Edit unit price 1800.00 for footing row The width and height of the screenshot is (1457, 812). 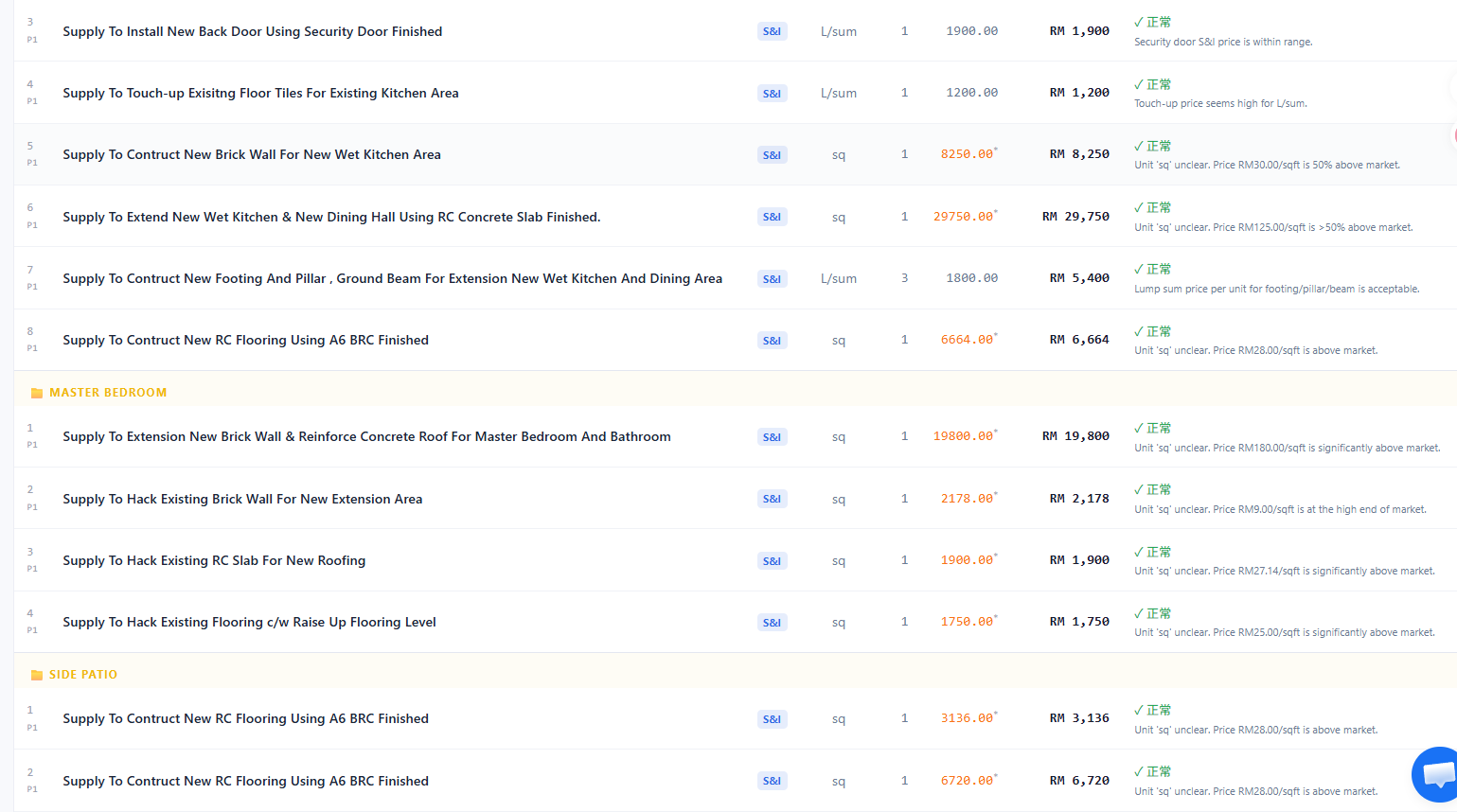(x=971, y=278)
